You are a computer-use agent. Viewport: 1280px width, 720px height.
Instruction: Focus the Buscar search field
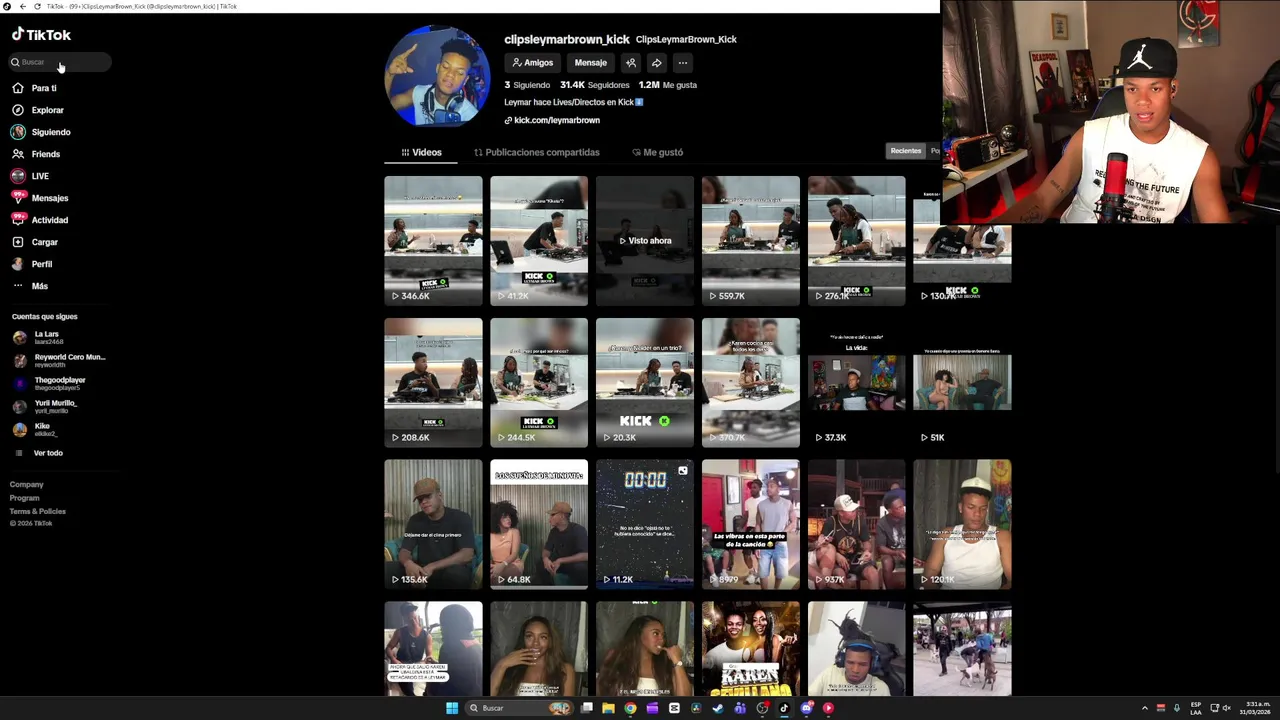[x=60, y=62]
